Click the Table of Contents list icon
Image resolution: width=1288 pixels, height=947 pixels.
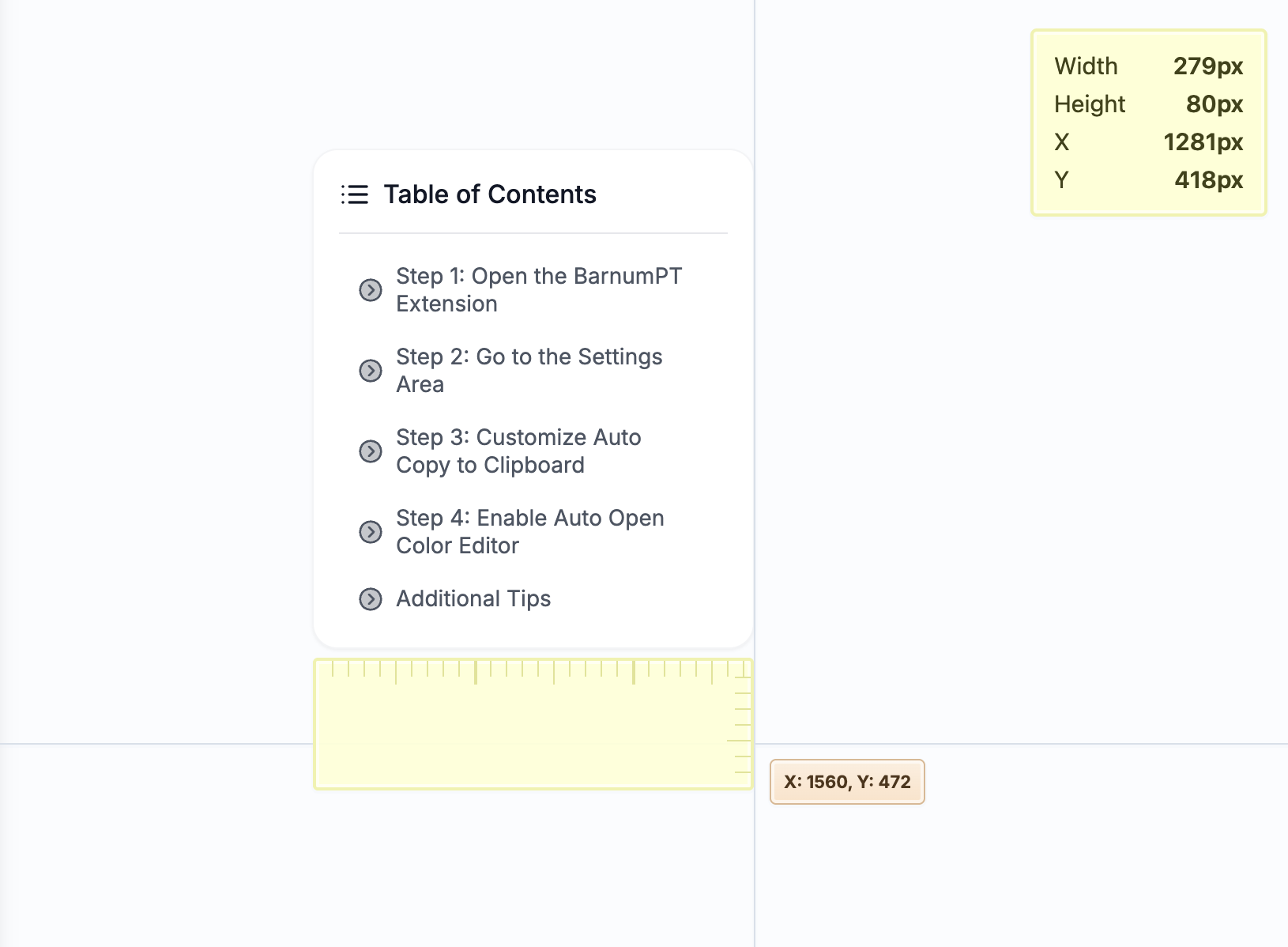(x=355, y=194)
